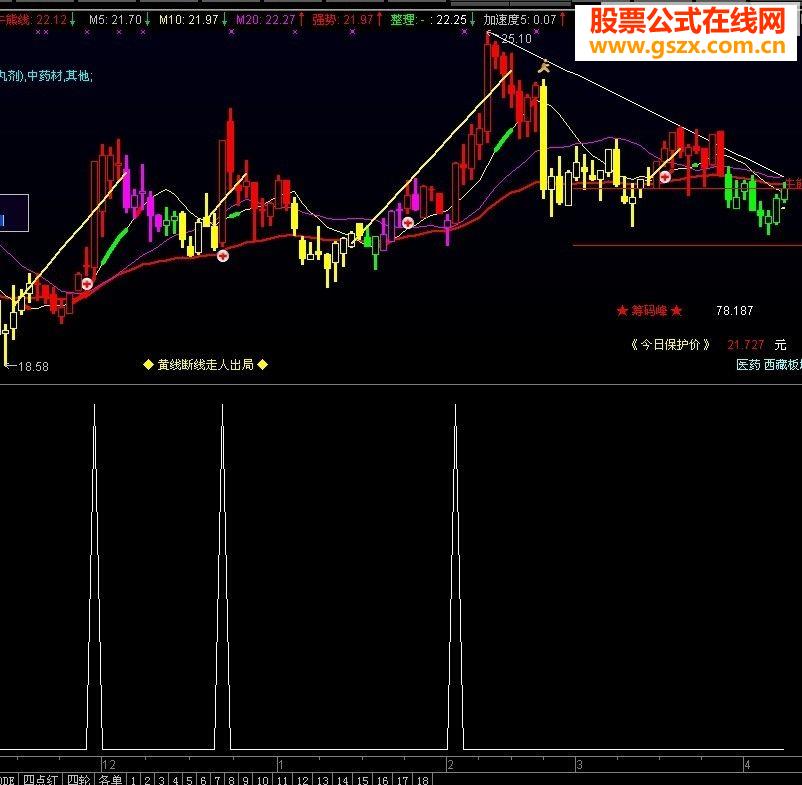Viewport: 802px width, 785px height.
Task: Click the leftmost red-cross buy signal marker
Action: point(87,284)
